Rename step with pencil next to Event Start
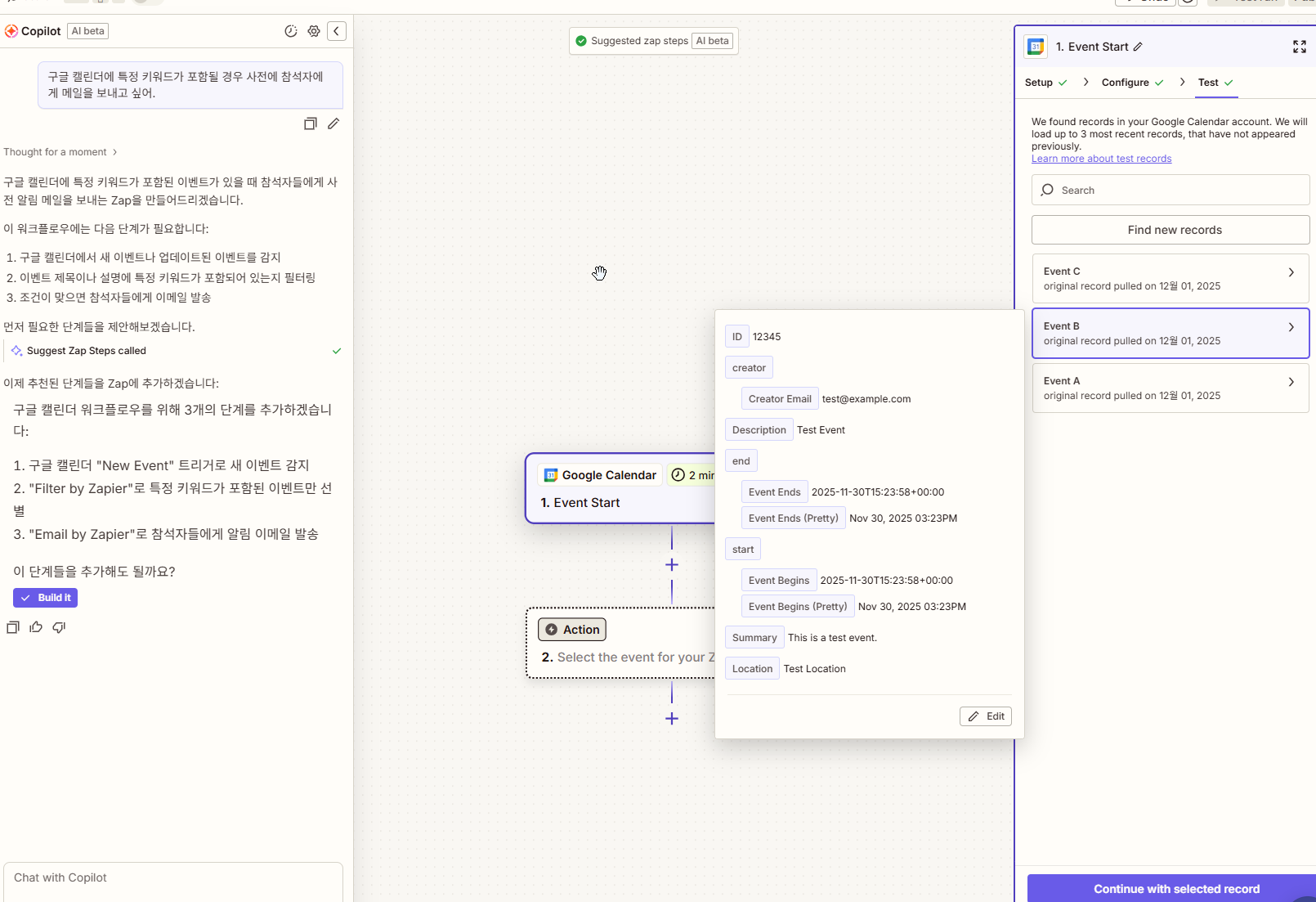 [x=1138, y=47]
